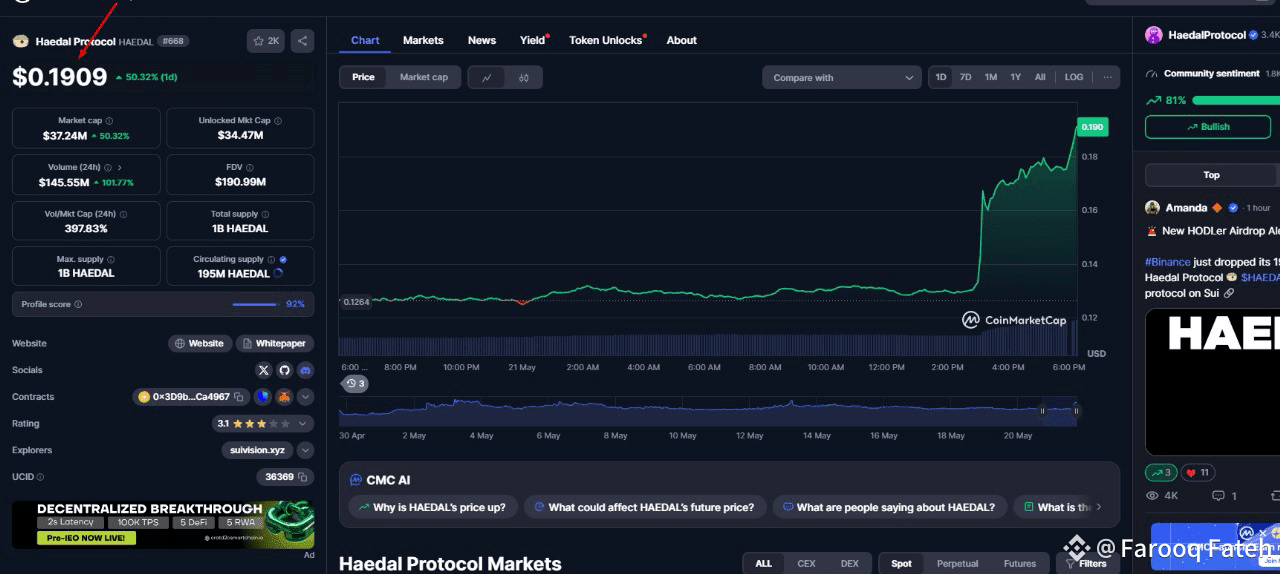Click the Max. supply info icon
Viewport: 1280px width, 574px height.
[110, 259]
